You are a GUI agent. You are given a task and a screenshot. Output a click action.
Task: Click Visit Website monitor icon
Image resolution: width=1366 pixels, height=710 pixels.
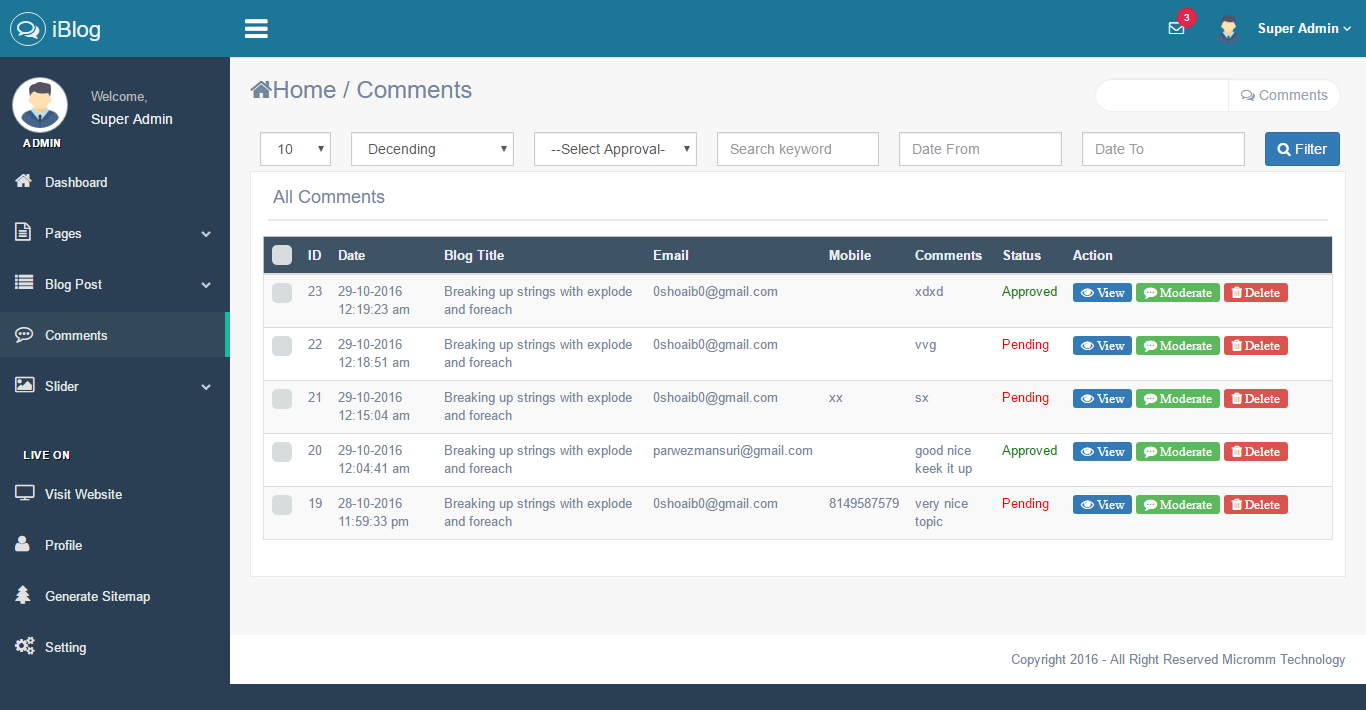(25, 493)
